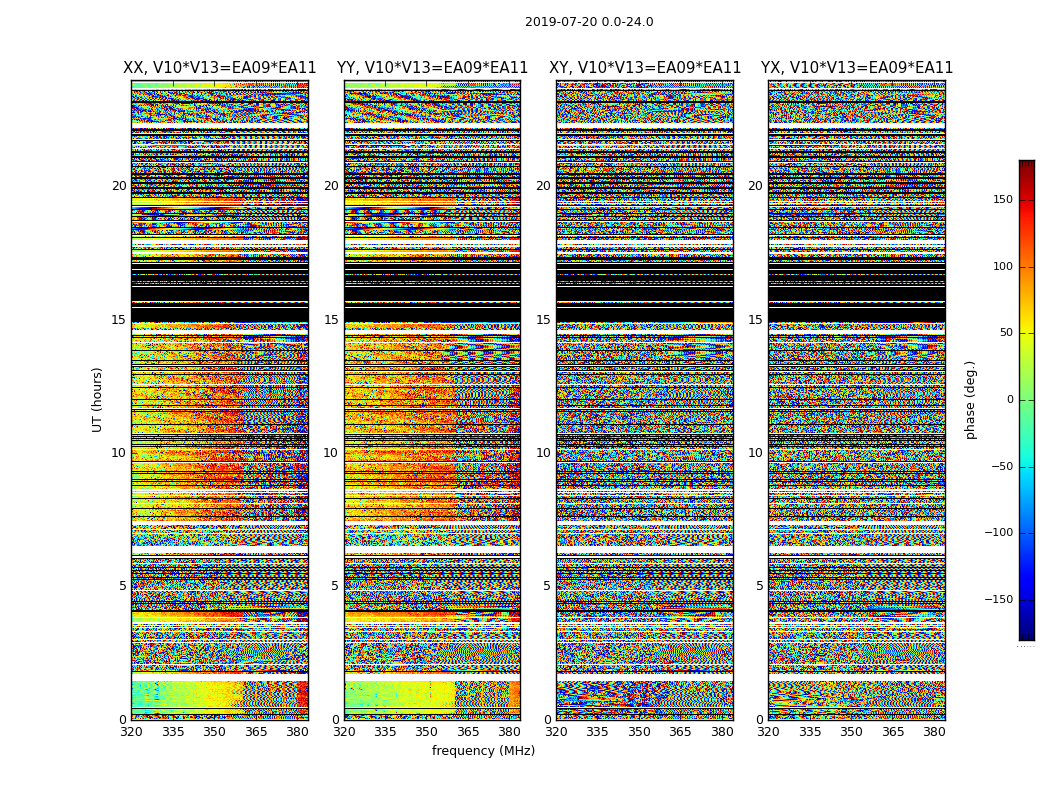Select the XY, V10*V13=EA09*EA11 panel title

coord(645,68)
